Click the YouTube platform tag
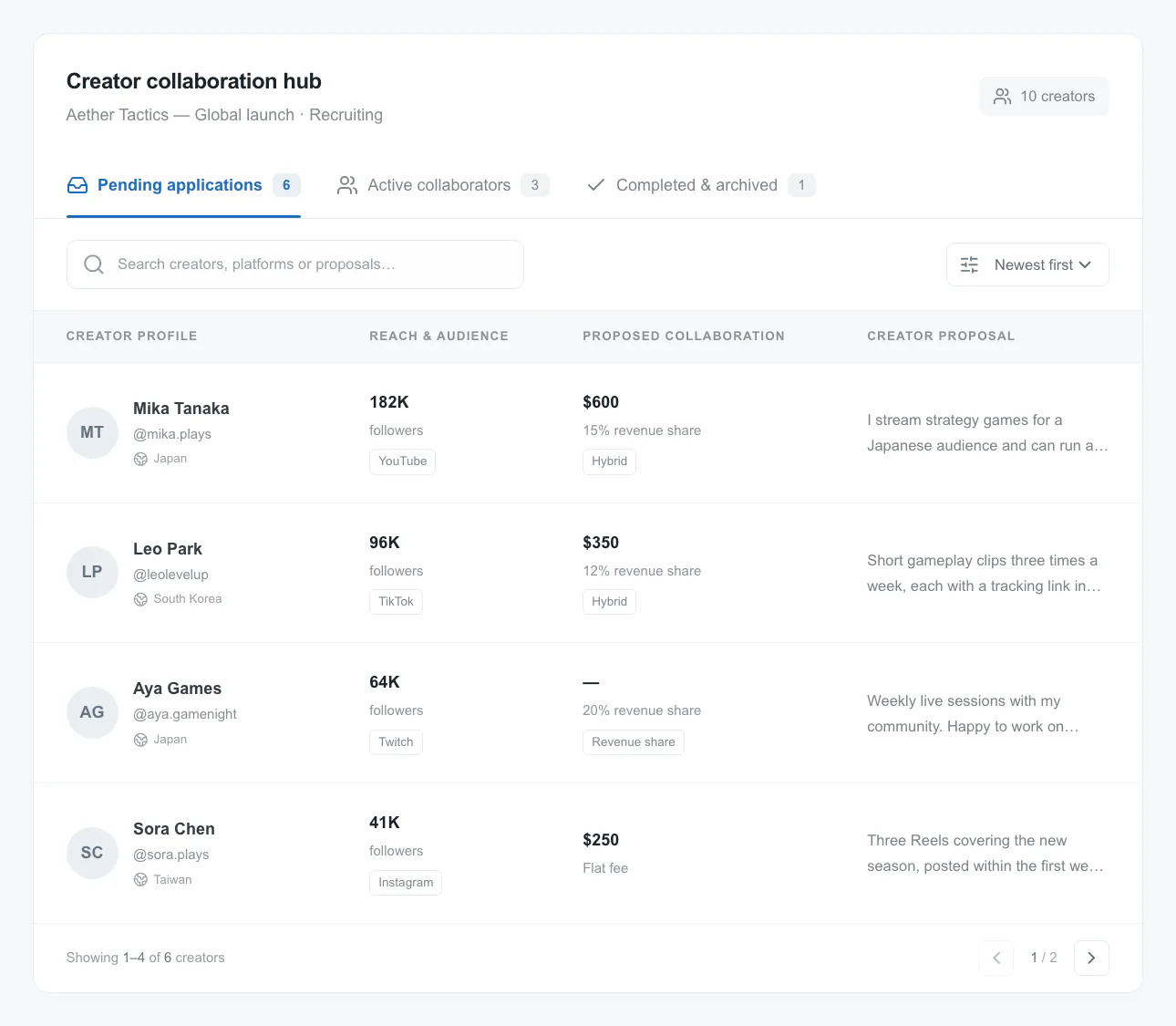 (x=402, y=461)
